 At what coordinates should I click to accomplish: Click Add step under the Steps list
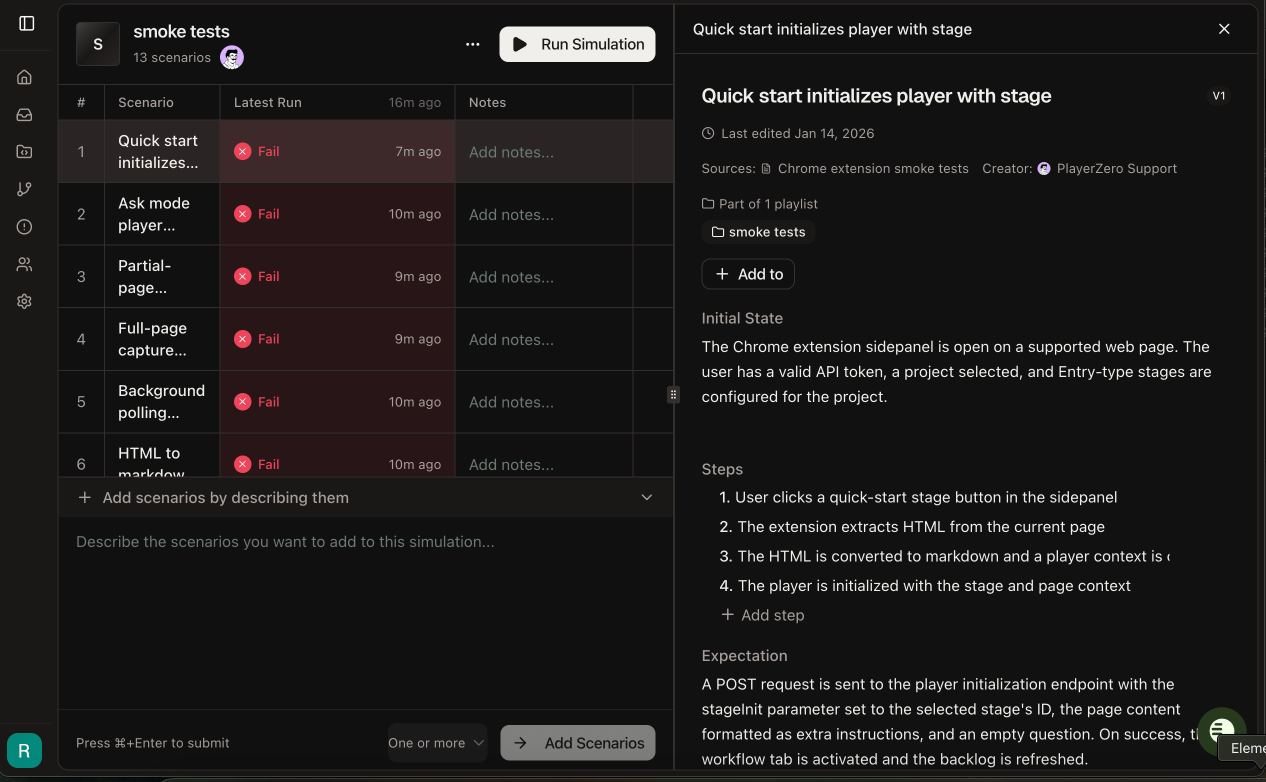[x=762, y=614]
